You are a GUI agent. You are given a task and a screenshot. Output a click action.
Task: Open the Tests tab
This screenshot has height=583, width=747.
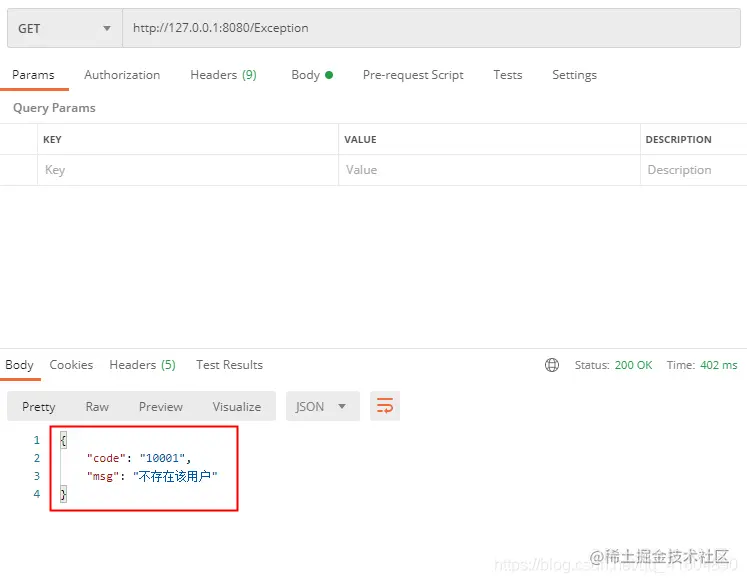pos(508,75)
